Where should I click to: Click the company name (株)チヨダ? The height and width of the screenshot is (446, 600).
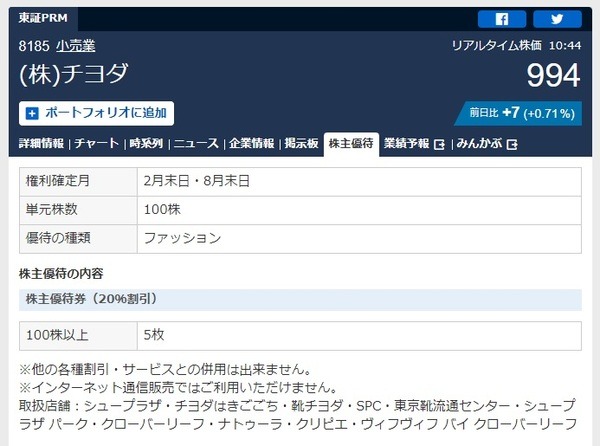(74, 74)
